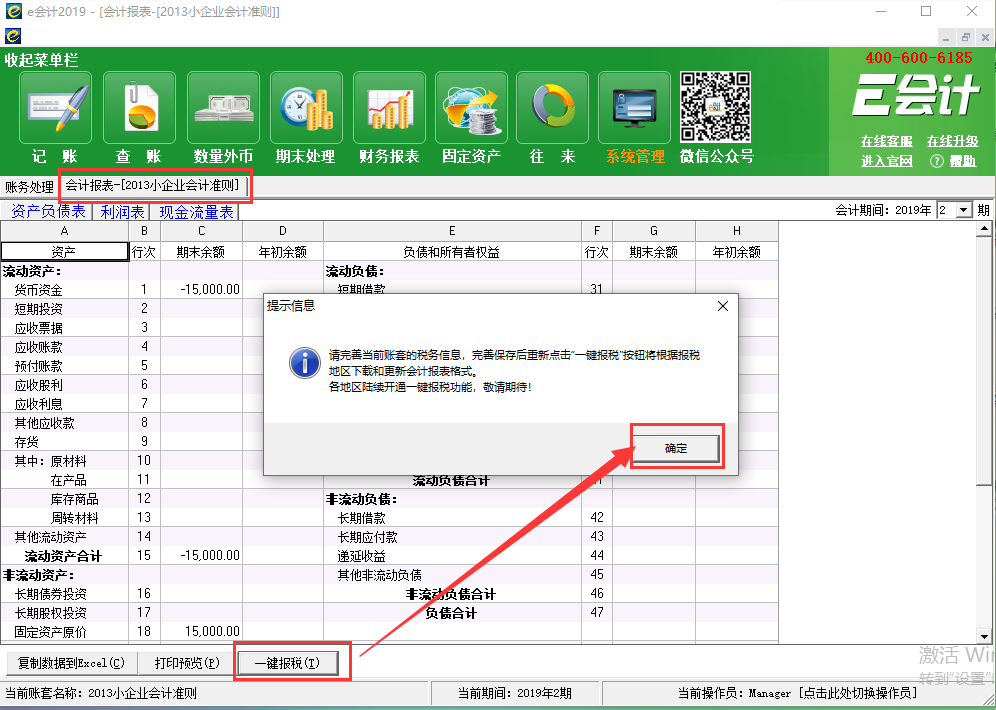
Task: Open the 期末处理 period-end icon
Action: pyautogui.click(x=306, y=108)
